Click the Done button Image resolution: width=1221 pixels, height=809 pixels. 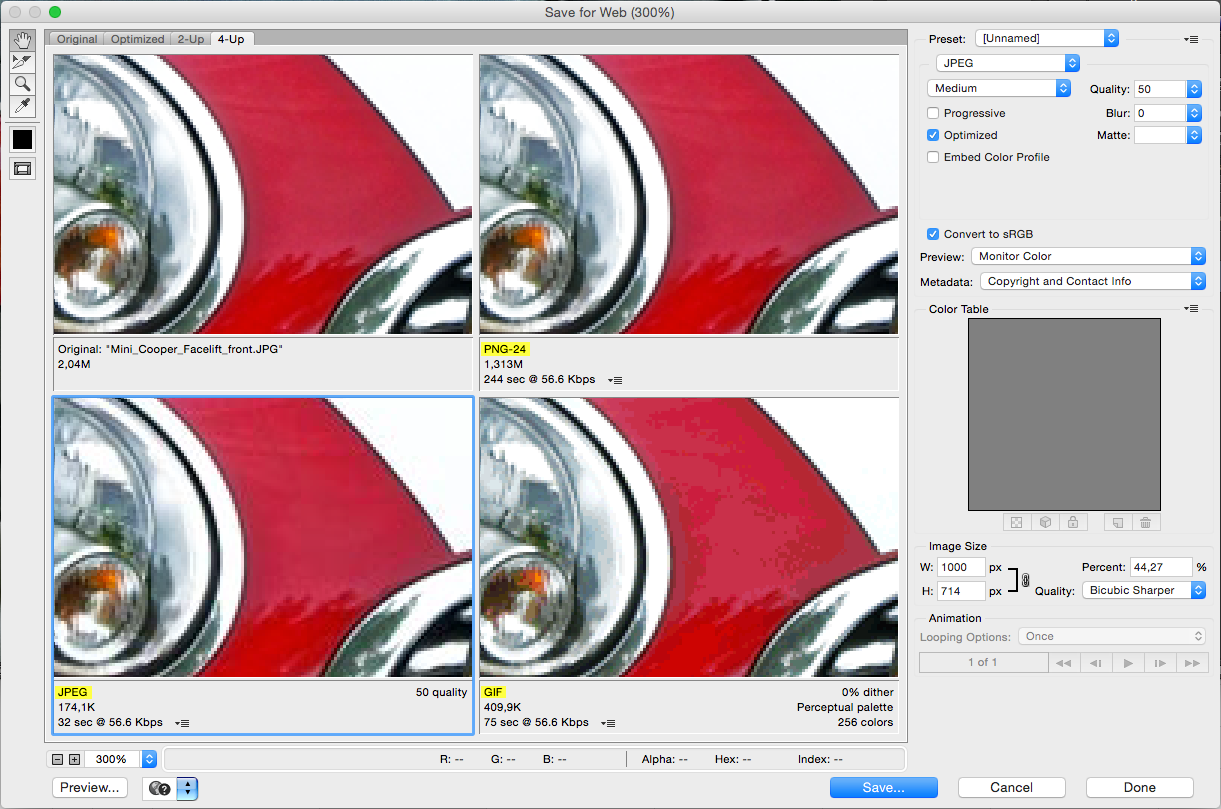tap(1140, 787)
